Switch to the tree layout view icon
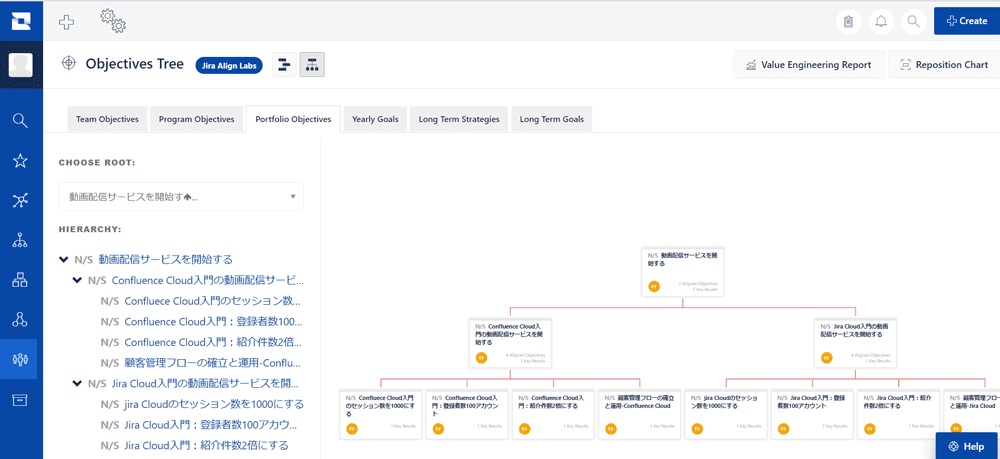 312,64
